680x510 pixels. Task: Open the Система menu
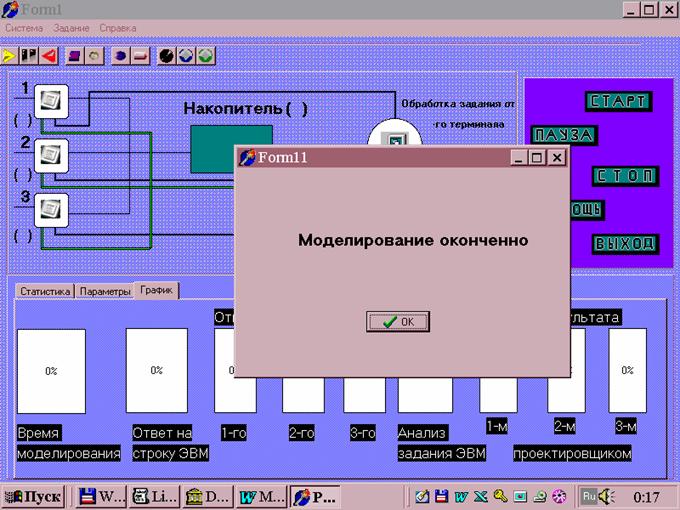pos(24,28)
